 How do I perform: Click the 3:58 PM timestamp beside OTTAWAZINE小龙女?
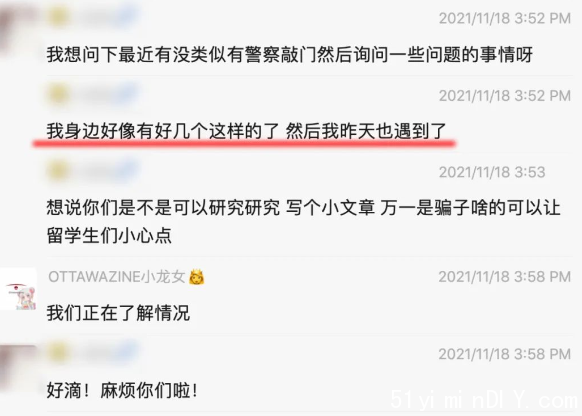click(505, 277)
